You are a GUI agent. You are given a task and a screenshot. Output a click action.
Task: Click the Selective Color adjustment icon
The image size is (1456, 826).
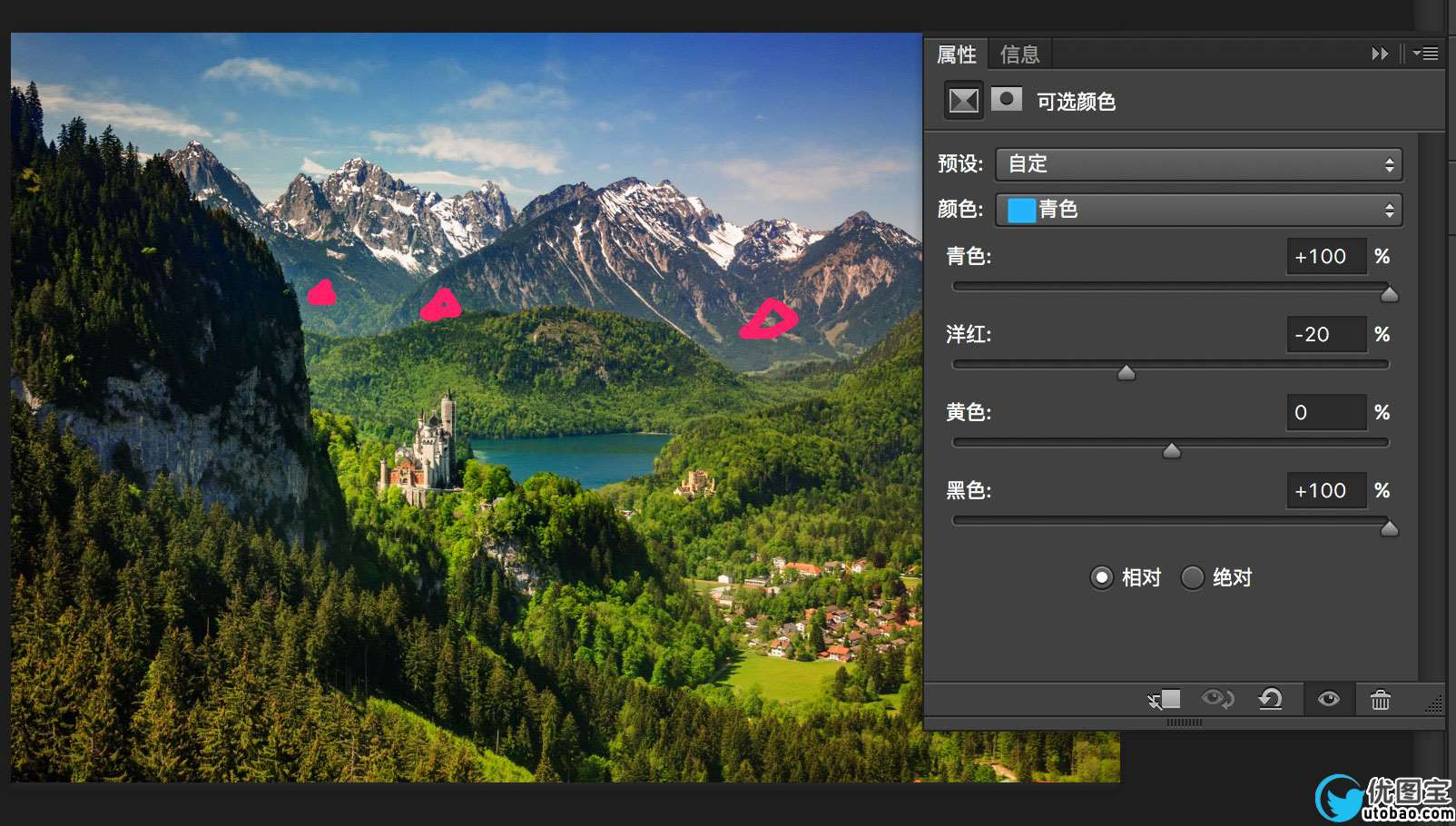[x=963, y=100]
